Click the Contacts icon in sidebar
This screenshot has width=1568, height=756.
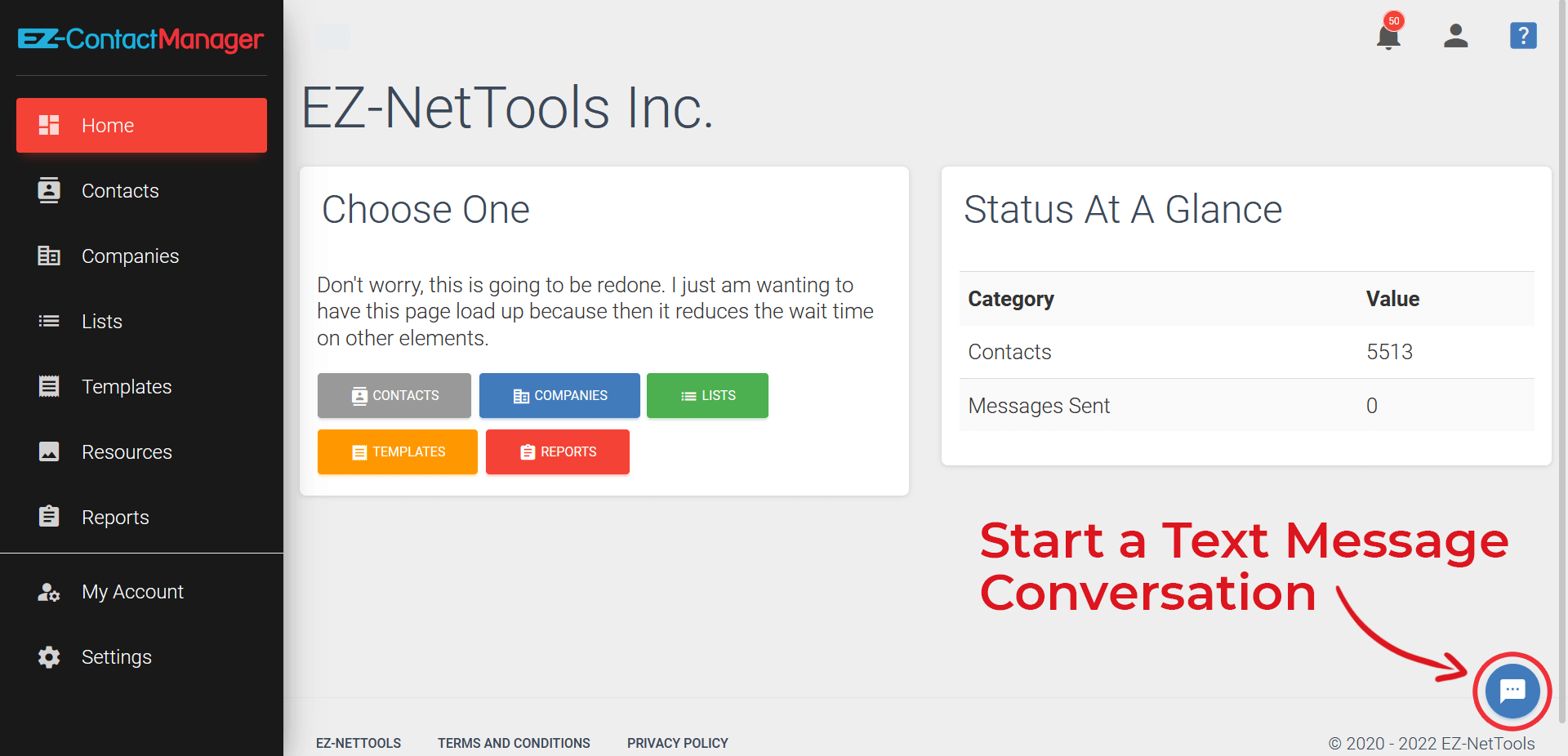click(x=49, y=190)
